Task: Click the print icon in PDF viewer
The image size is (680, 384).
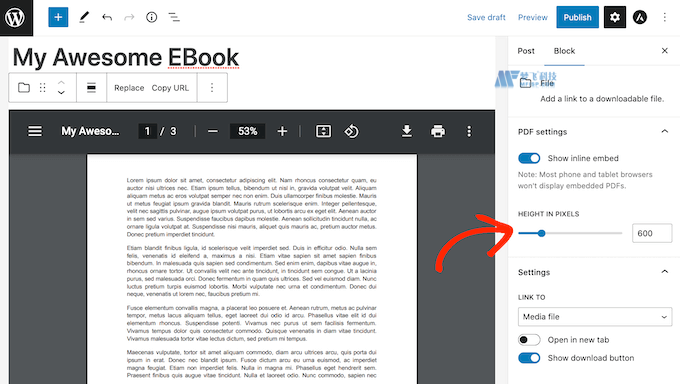Action: (438, 131)
